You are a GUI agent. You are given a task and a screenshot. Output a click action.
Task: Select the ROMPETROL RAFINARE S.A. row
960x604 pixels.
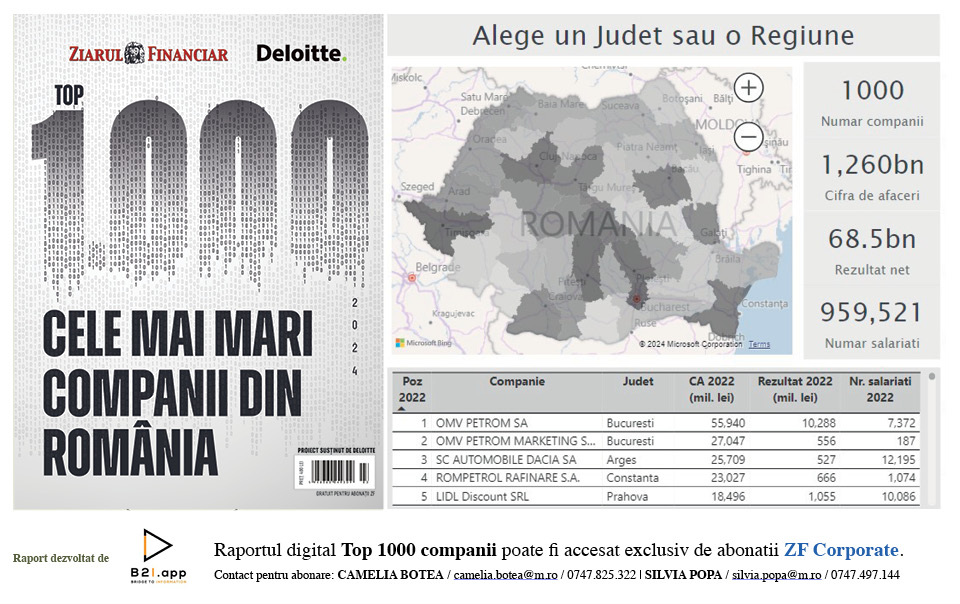[656, 478]
